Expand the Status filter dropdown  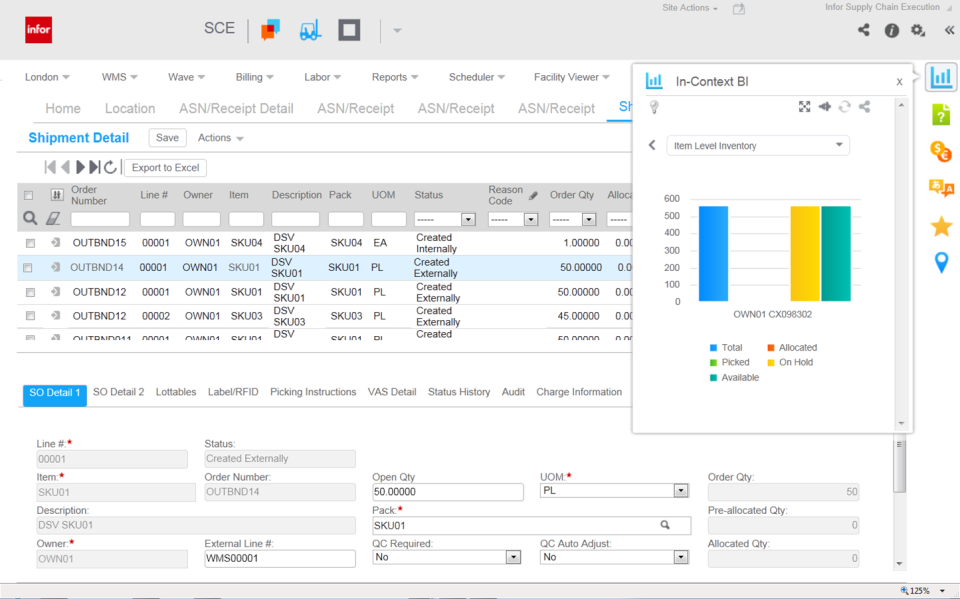468,218
